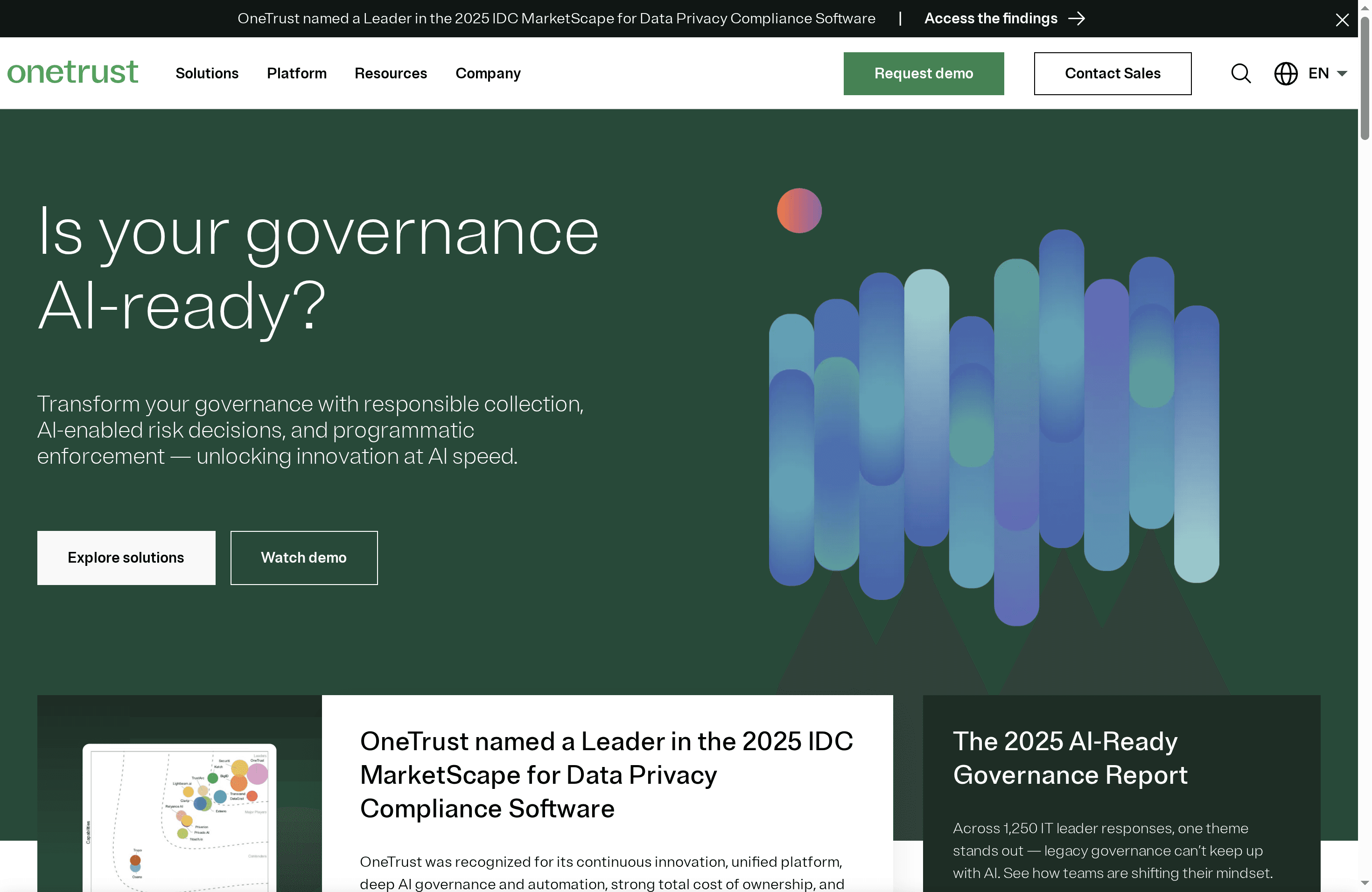This screenshot has height=892, width=1372.
Task: Click the MarketScape quadrant chart thumbnail
Action: (x=179, y=818)
